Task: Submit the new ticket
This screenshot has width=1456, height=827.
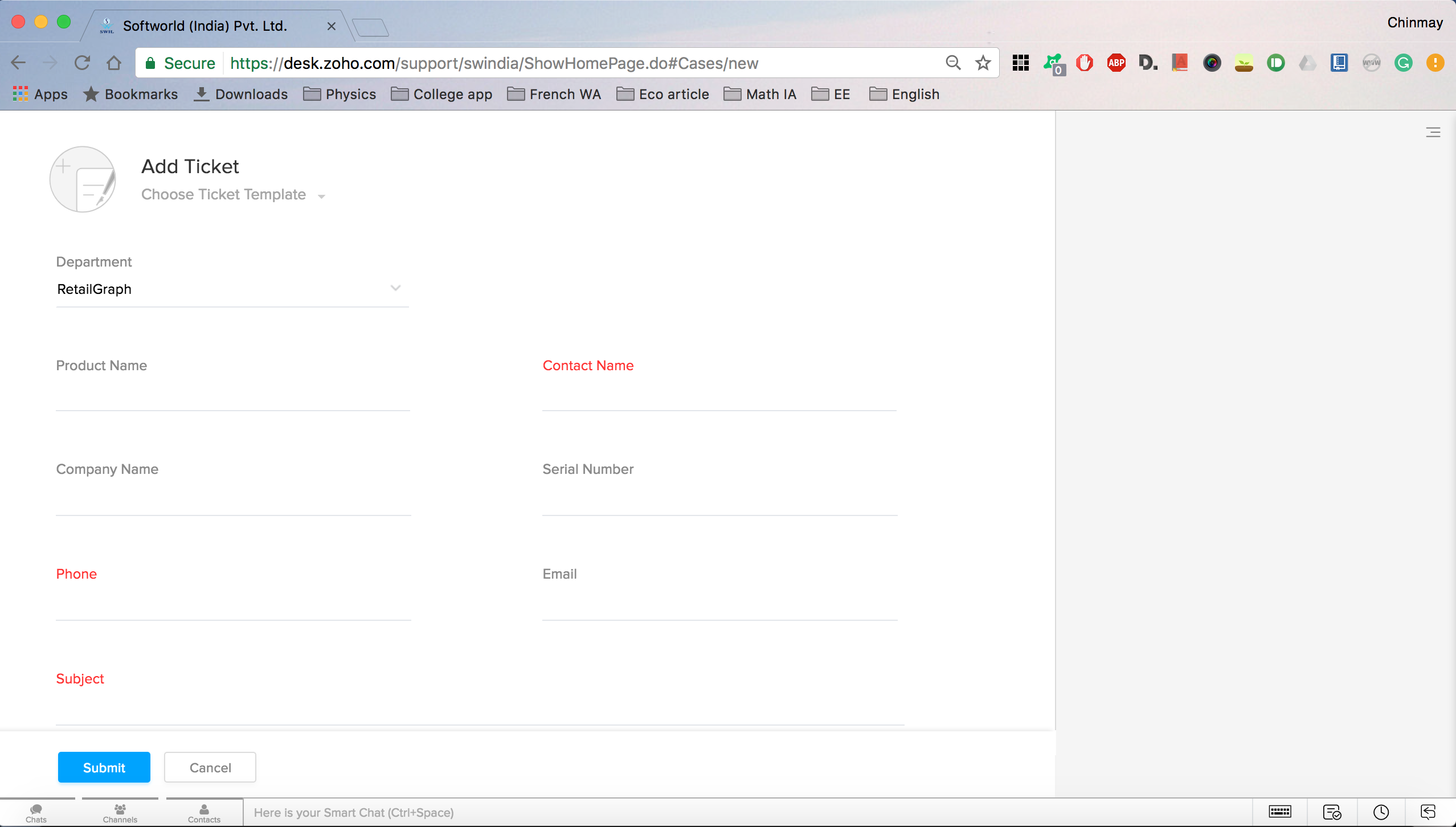Action: tap(104, 767)
